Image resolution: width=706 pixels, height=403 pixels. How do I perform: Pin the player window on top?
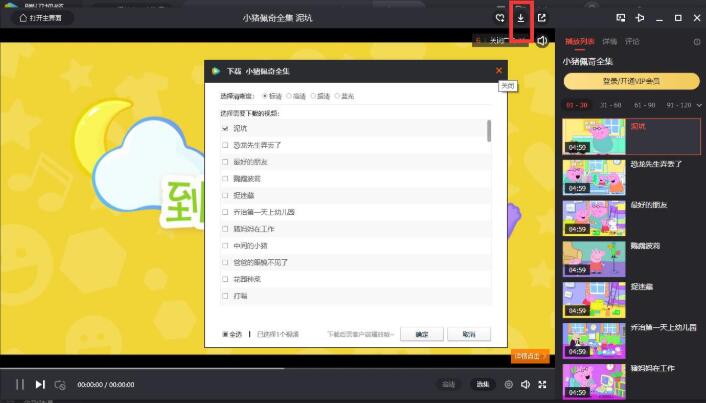tap(640, 18)
